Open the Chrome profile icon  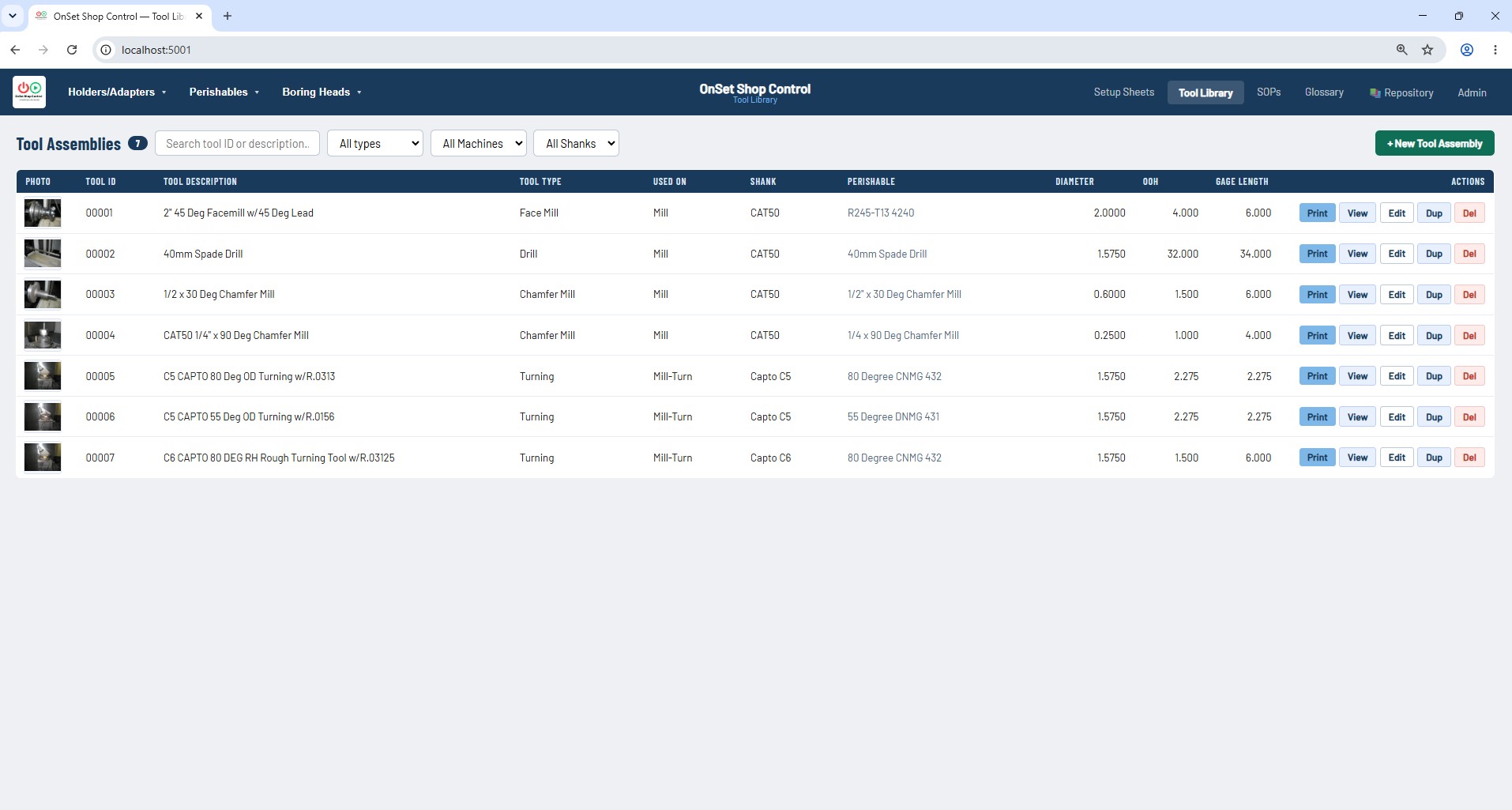pos(1467,50)
